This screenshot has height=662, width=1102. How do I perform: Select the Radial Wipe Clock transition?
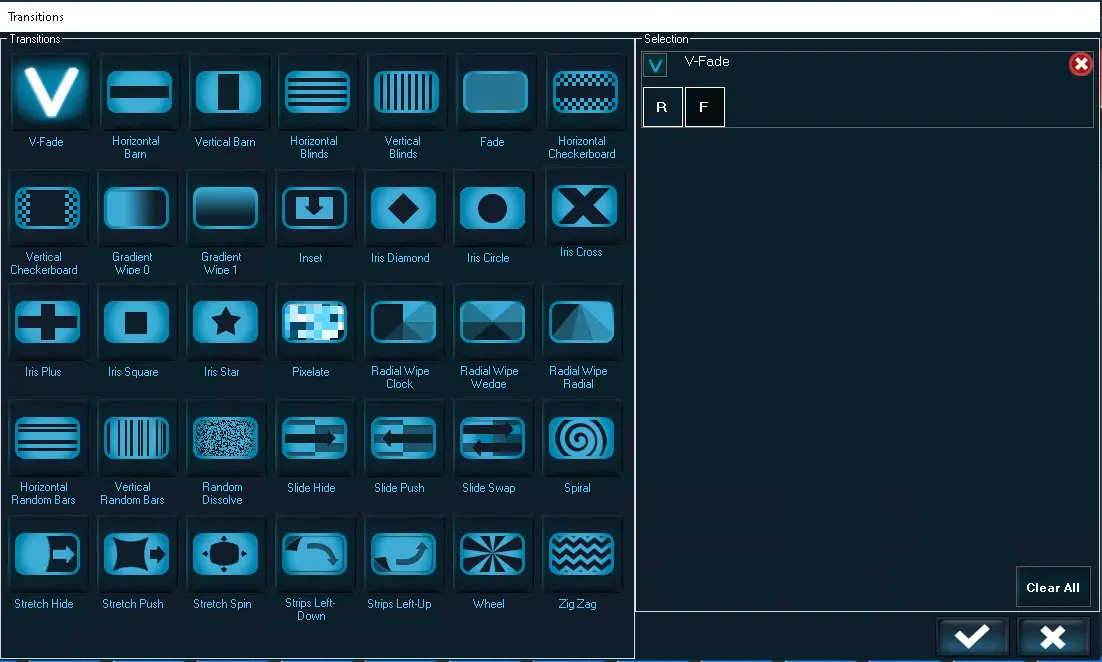(401, 323)
